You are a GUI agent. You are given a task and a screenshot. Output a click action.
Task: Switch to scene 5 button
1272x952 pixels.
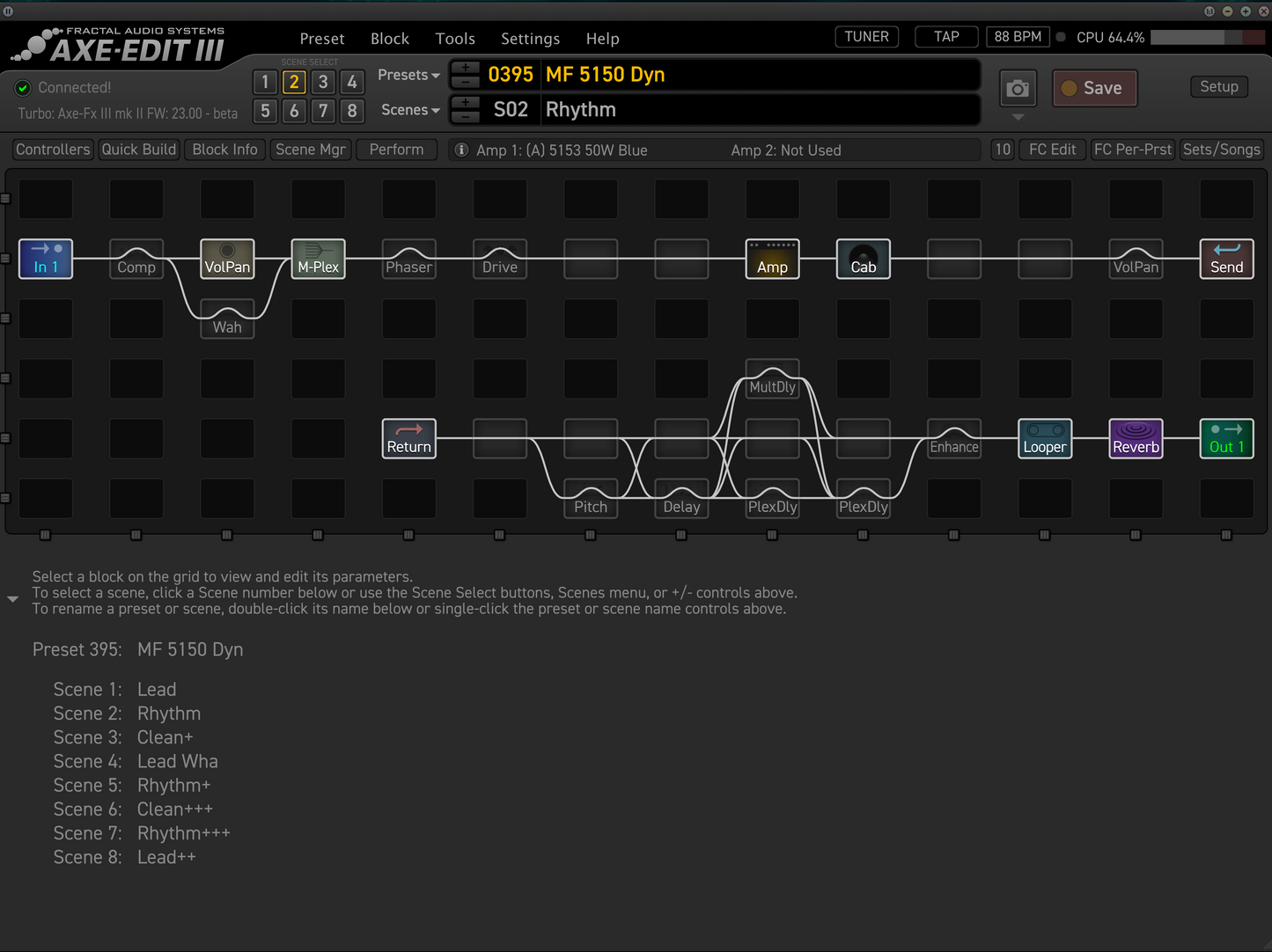[265, 111]
